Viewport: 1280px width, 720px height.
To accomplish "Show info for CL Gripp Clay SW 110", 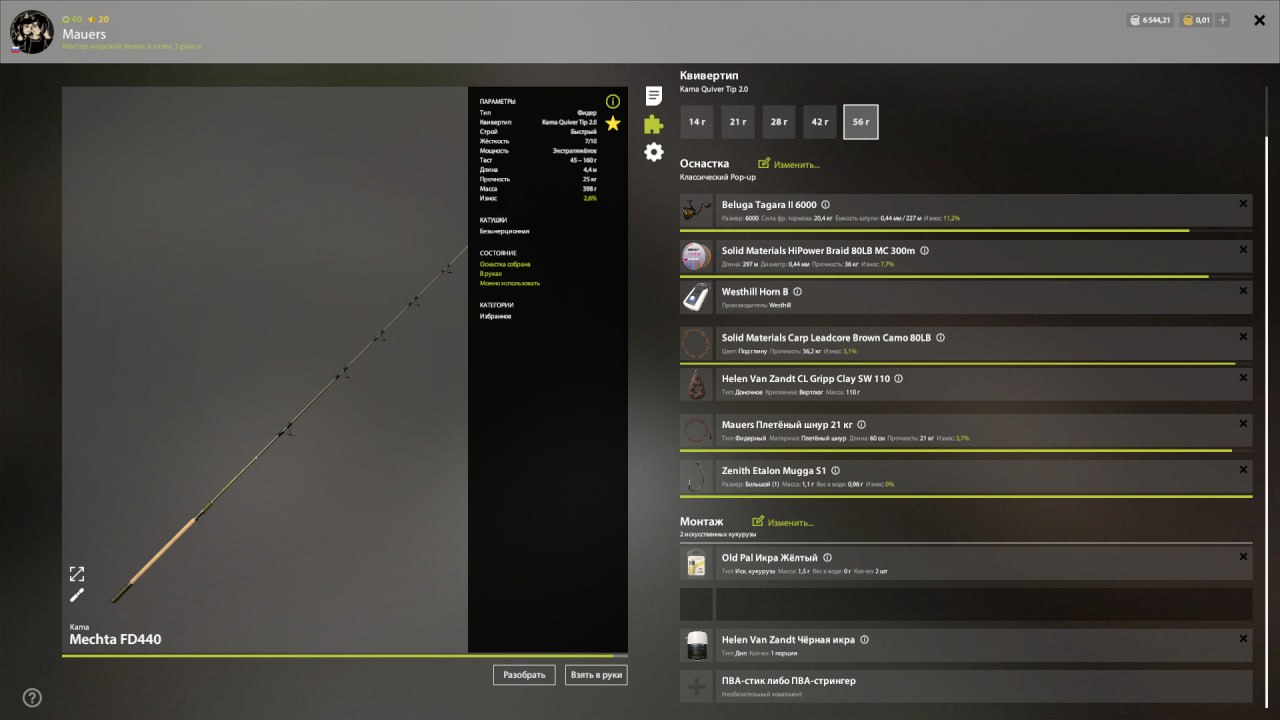I will click(x=898, y=379).
